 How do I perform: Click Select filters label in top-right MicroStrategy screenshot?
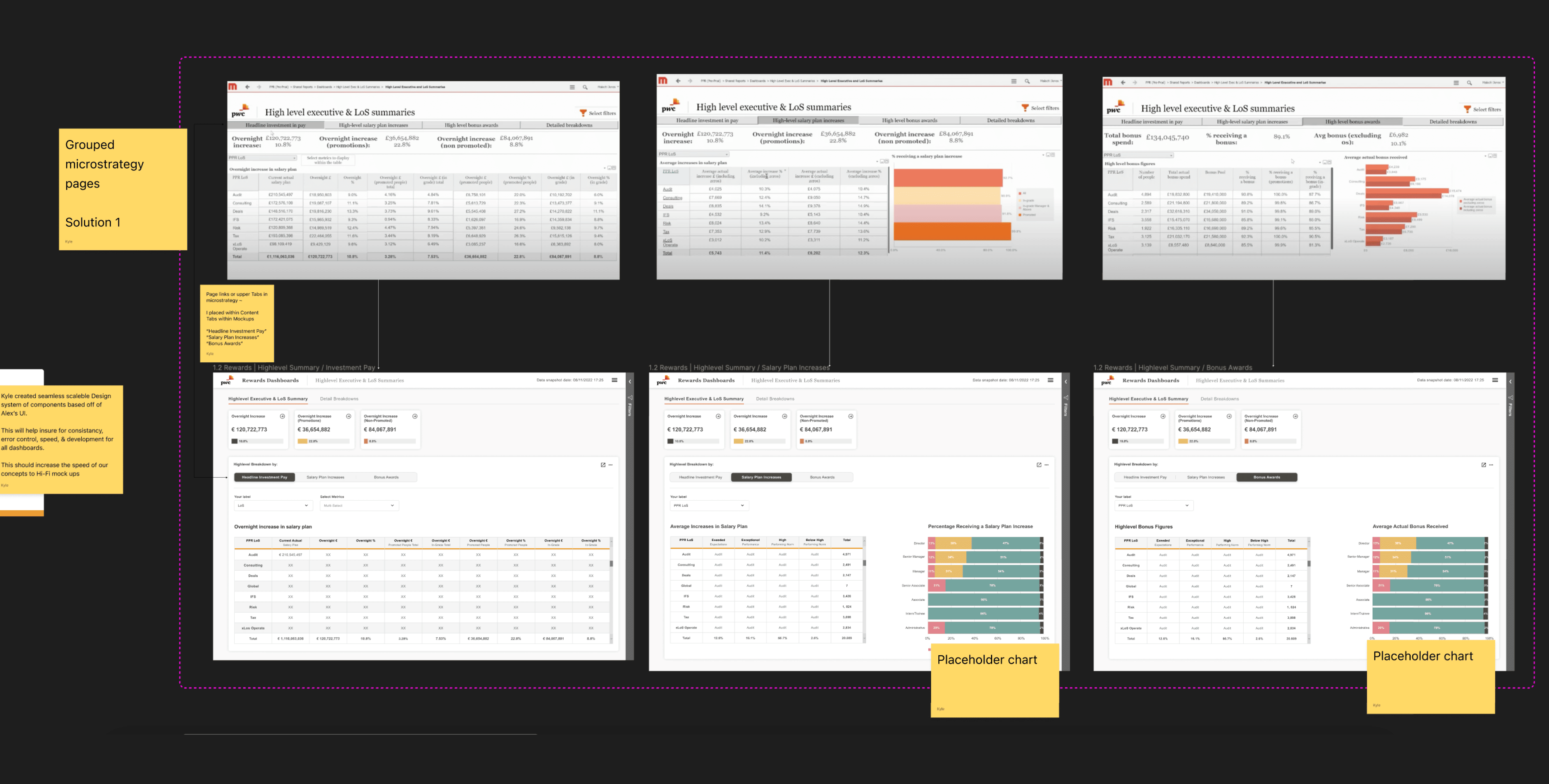click(1487, 109)
